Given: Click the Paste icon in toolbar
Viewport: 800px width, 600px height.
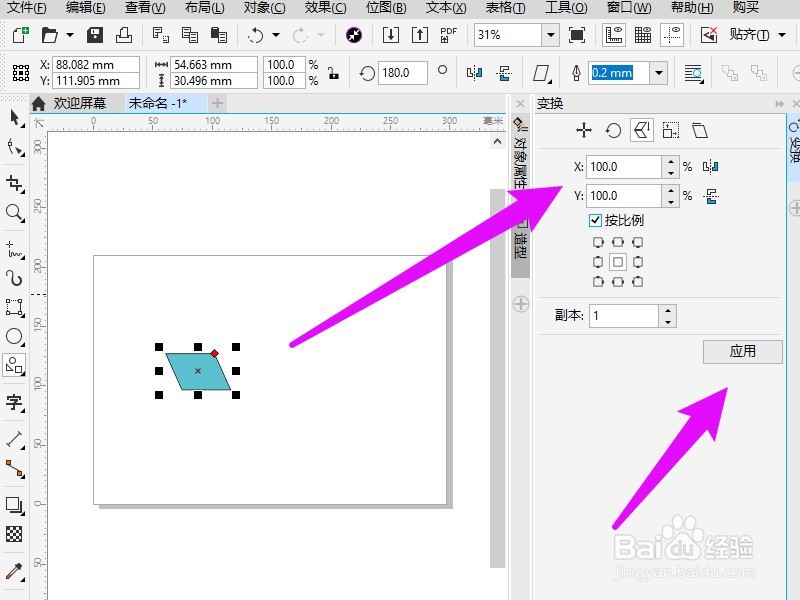Looking at the screenshot, I should [x=219, y=35].
